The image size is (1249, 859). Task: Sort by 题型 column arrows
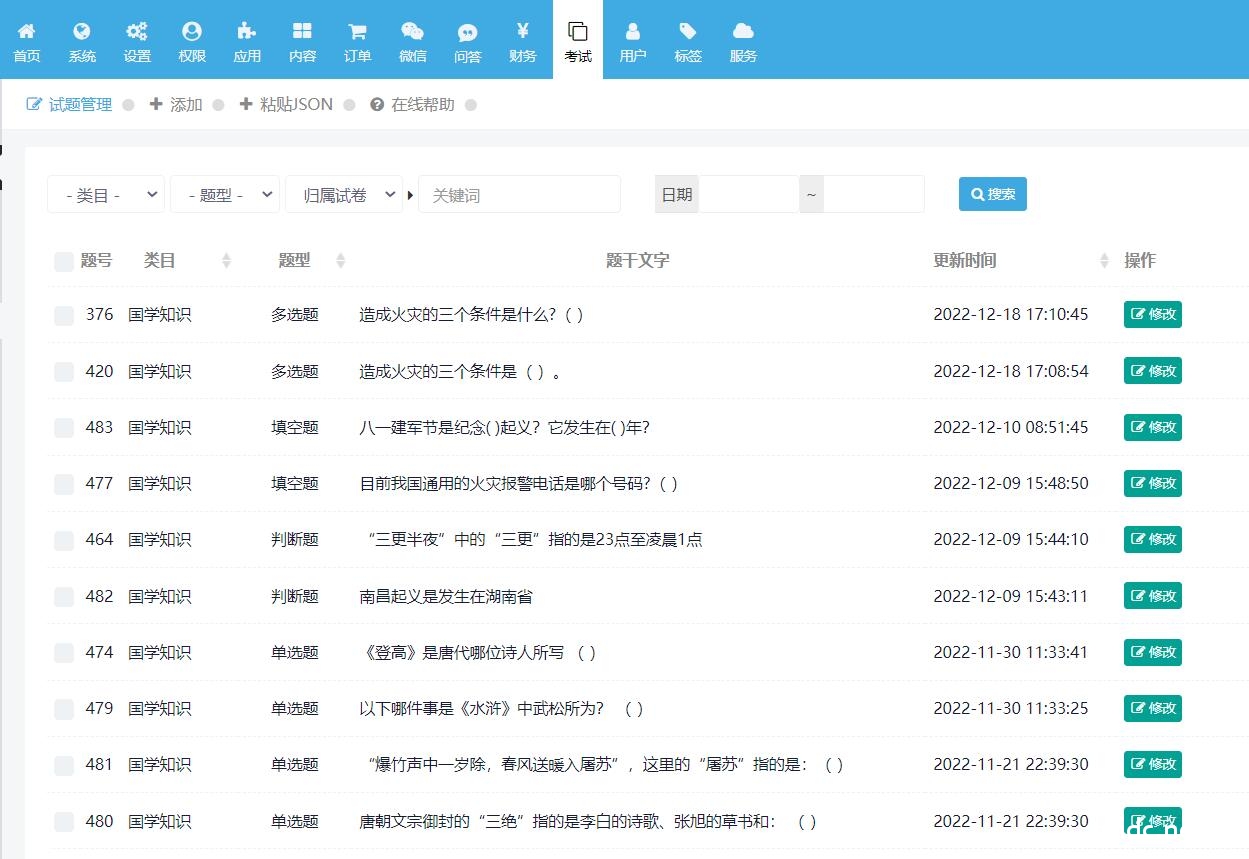pyautogui.click(x=340, y=260)
